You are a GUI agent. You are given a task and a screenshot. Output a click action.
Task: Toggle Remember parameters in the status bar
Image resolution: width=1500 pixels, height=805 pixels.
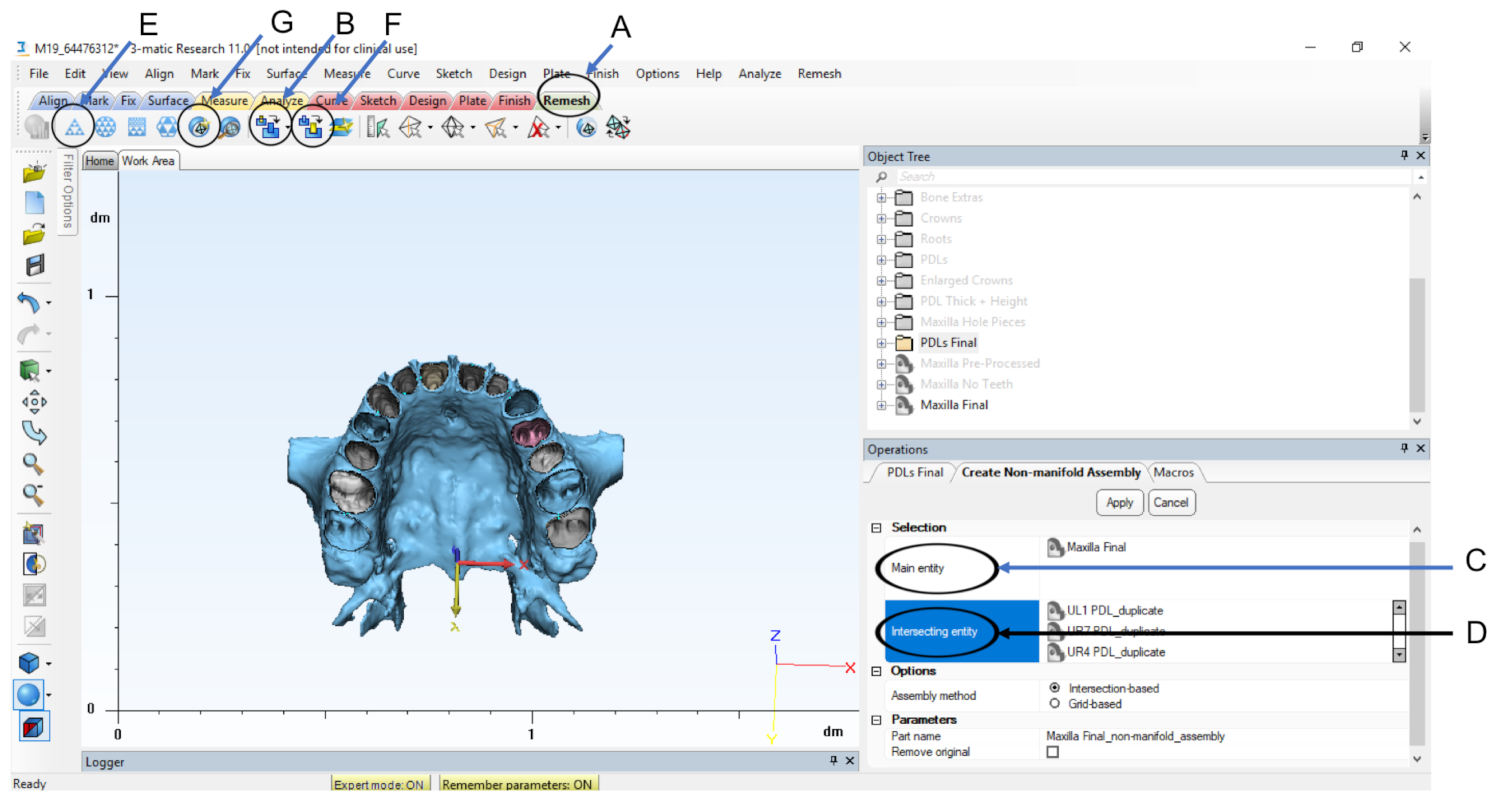[x=519, y=785]
